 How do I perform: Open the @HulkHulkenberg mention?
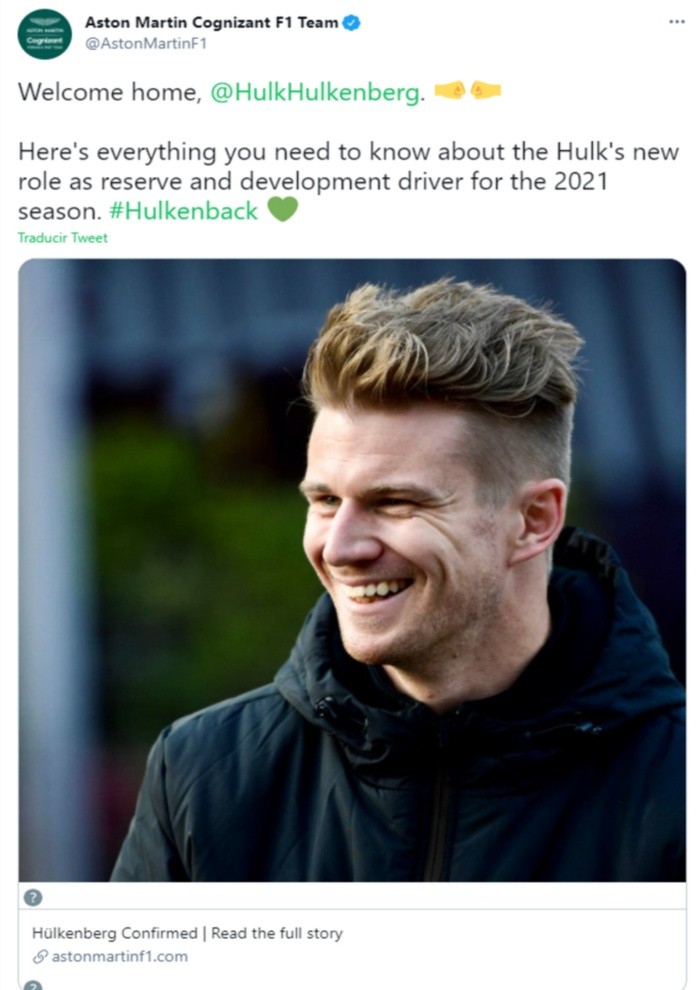(x=314, y=92)
